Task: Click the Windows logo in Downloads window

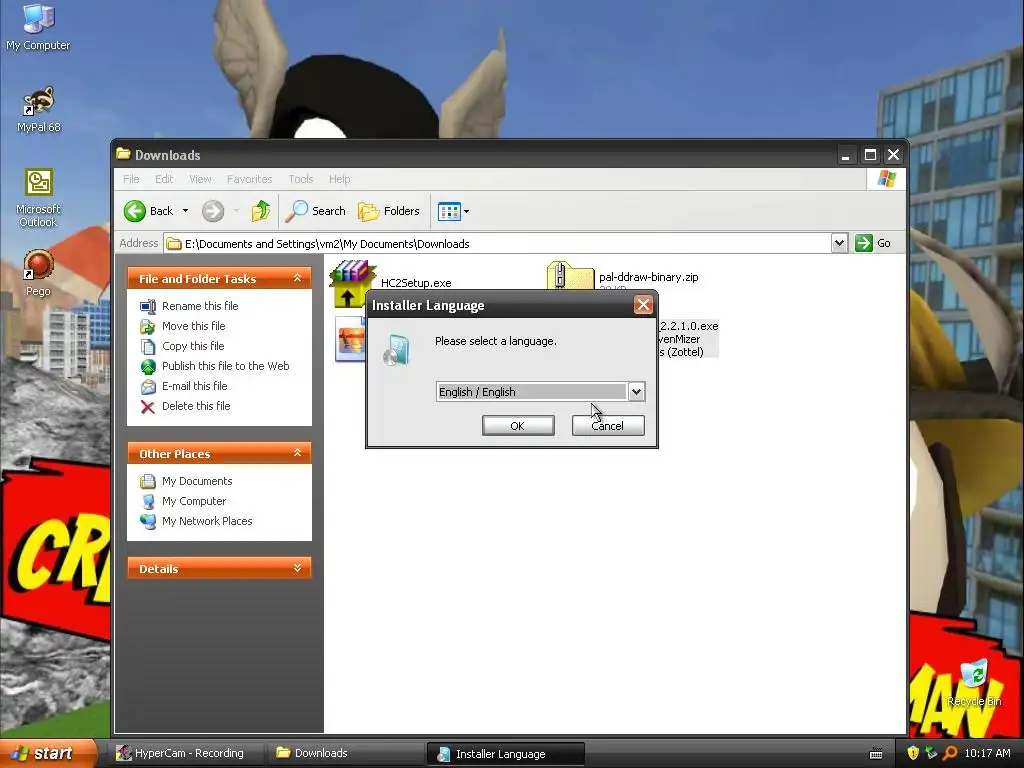Action: 886,178
